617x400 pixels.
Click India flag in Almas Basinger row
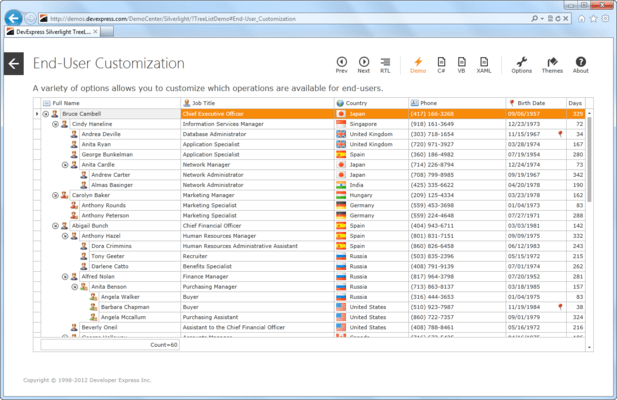tap(341, 185)
